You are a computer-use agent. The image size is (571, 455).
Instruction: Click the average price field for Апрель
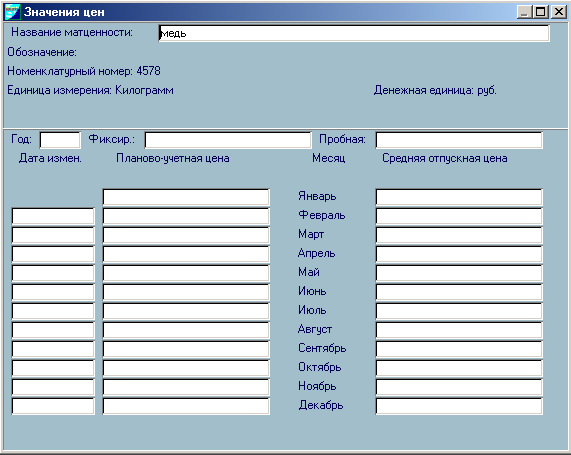[459, 254]
